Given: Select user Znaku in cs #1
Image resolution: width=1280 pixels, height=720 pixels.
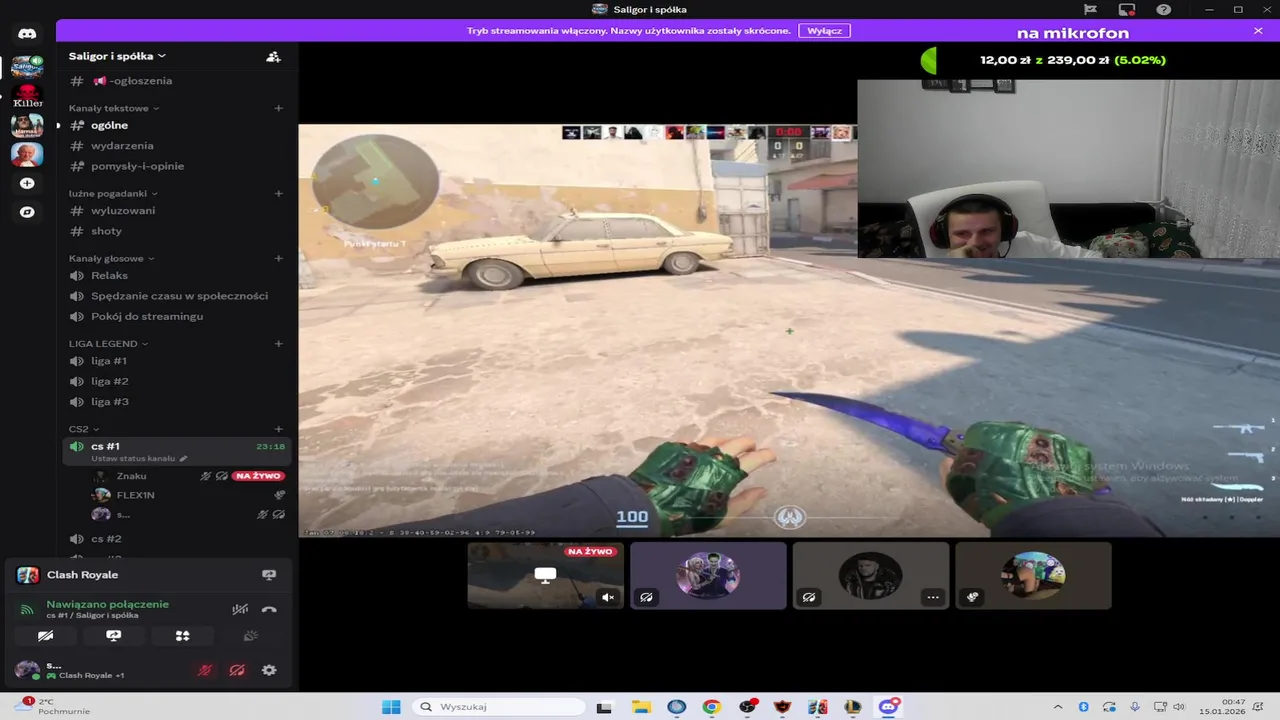Looking at the screenshot, I should point(131,476).
